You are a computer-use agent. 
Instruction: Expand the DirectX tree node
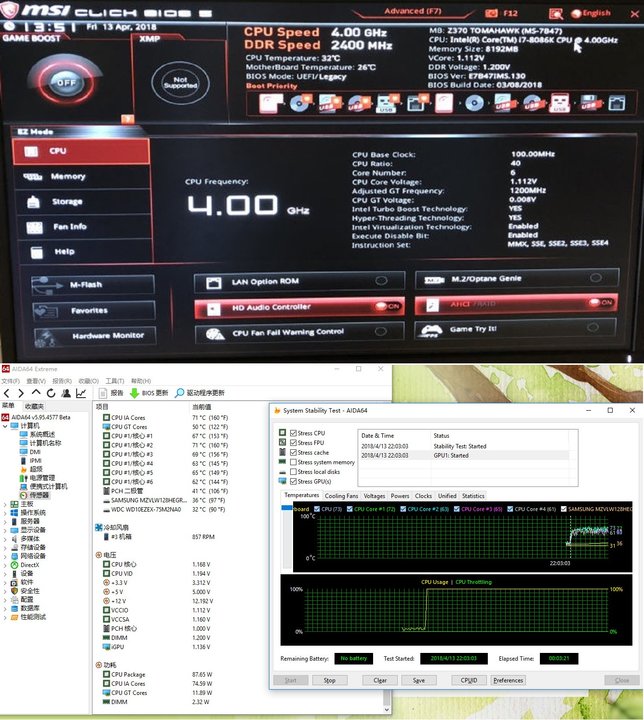coord(5,565)
